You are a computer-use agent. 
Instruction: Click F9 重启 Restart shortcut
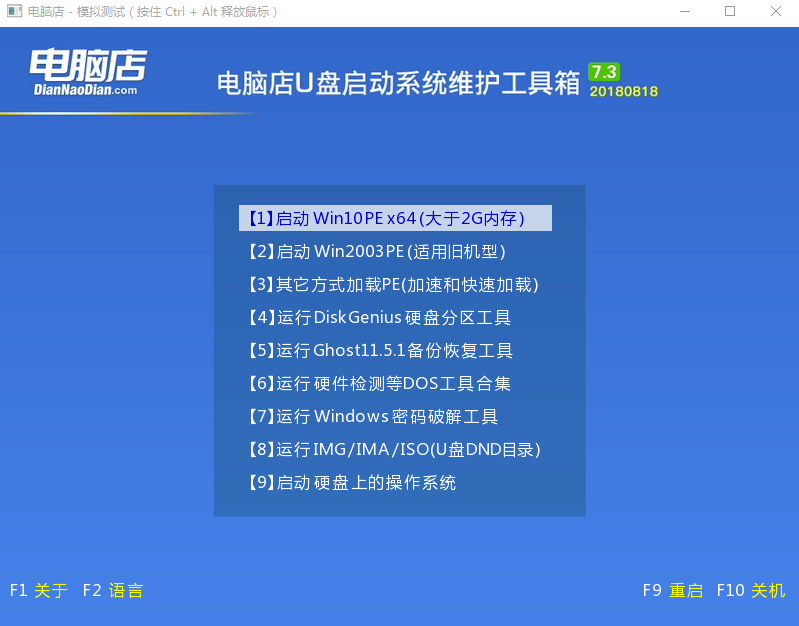[x=673, y=590]
